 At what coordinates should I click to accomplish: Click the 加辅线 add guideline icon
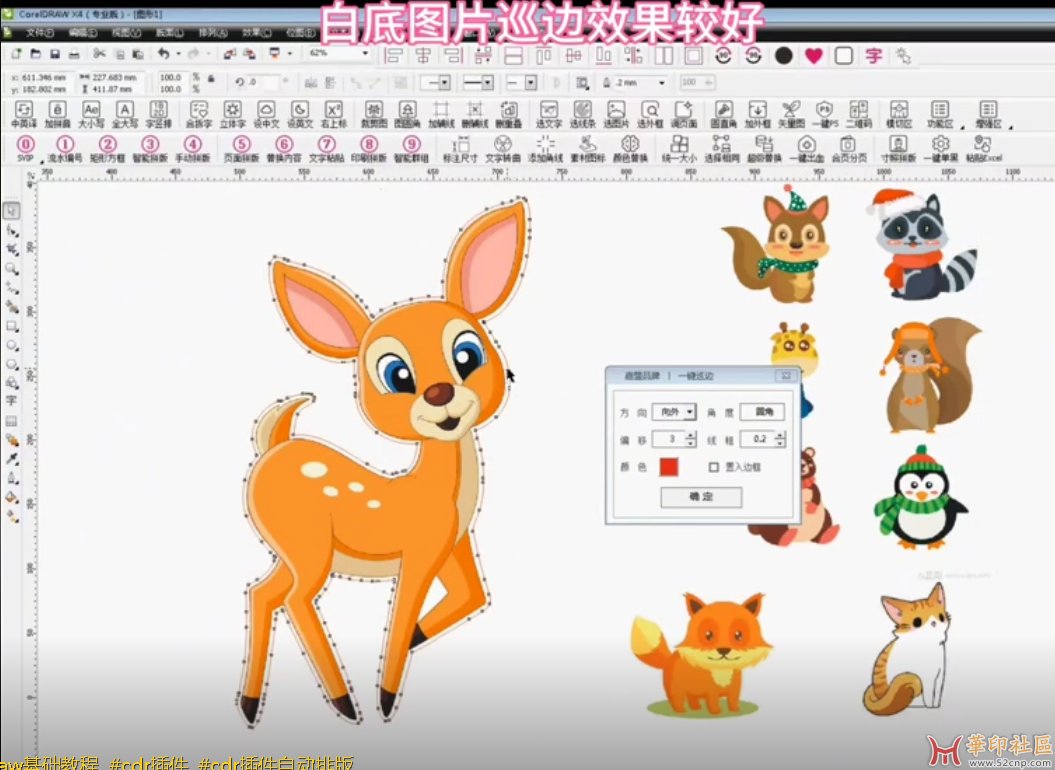441,114
